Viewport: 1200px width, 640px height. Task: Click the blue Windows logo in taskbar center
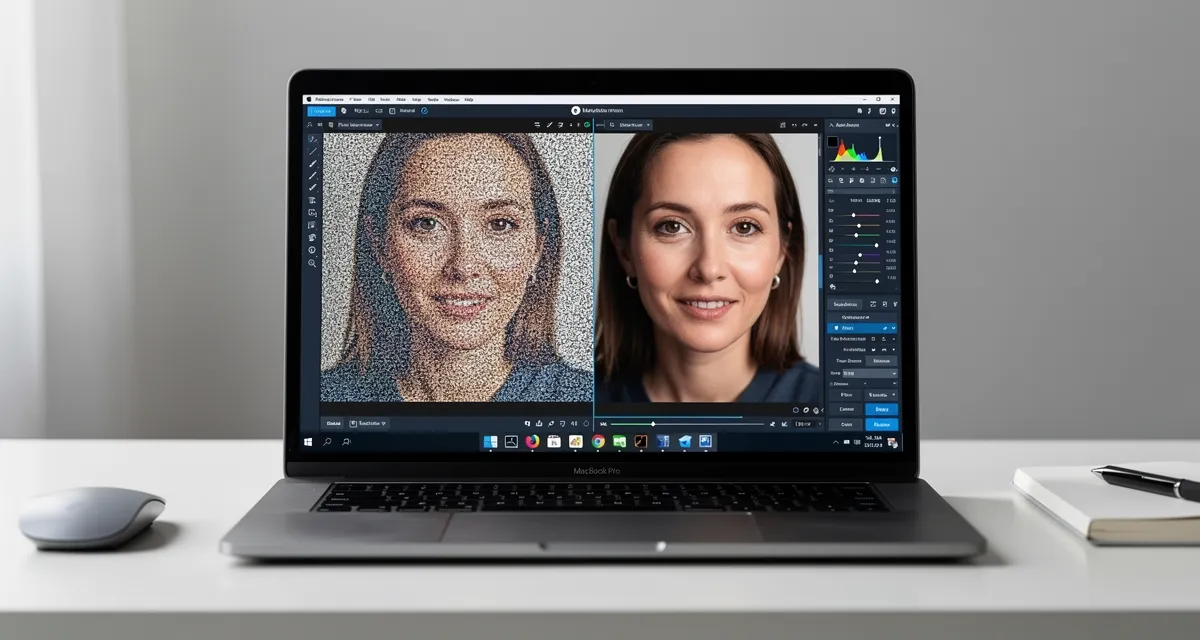pos(490,441)
